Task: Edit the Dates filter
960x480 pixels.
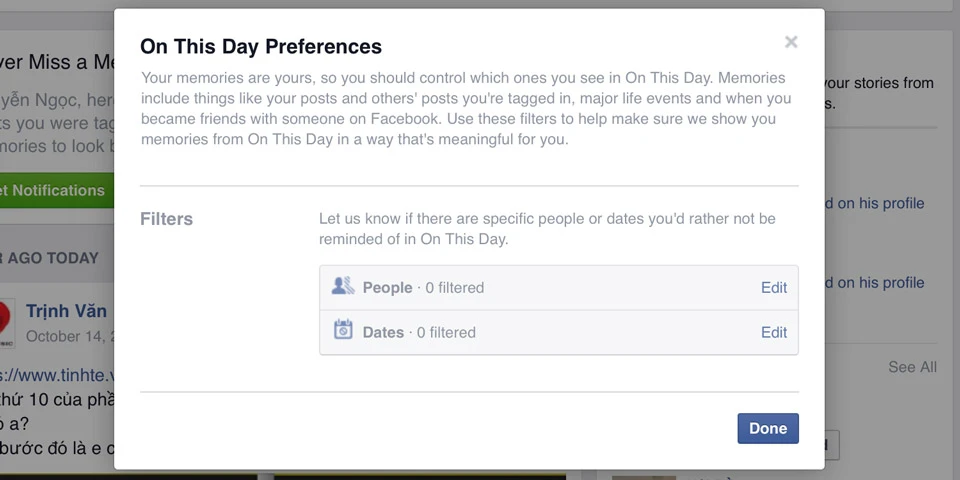Action: click(774, 332)
